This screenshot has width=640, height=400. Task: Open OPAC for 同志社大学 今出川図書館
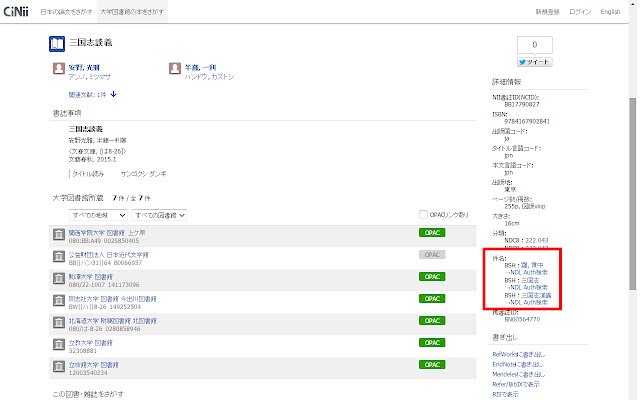tap(432, 299)
